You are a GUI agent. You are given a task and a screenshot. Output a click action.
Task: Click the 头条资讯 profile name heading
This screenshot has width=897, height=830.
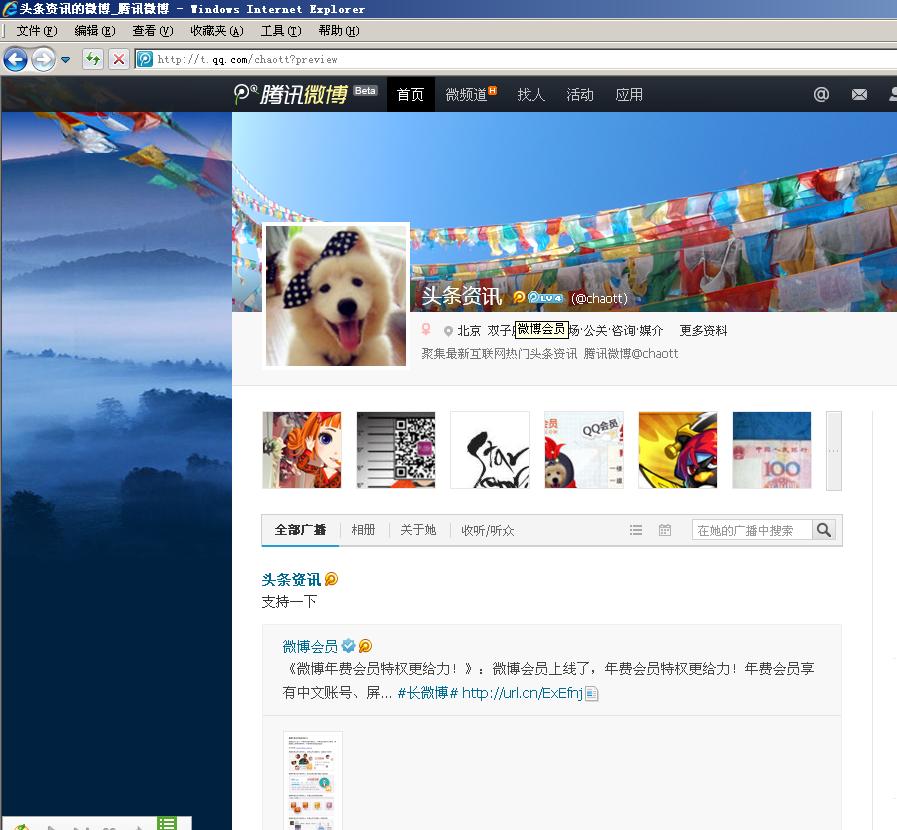click(462, 296)
